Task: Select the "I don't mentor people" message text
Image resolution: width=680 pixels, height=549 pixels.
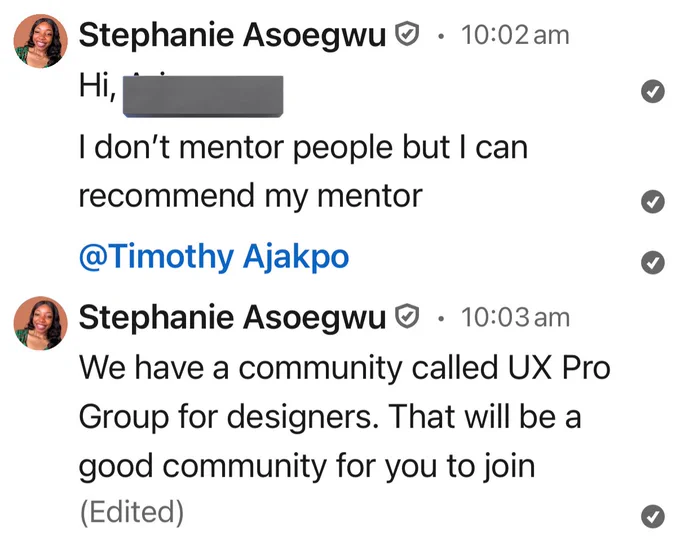Action: click(x=304, y=148)
